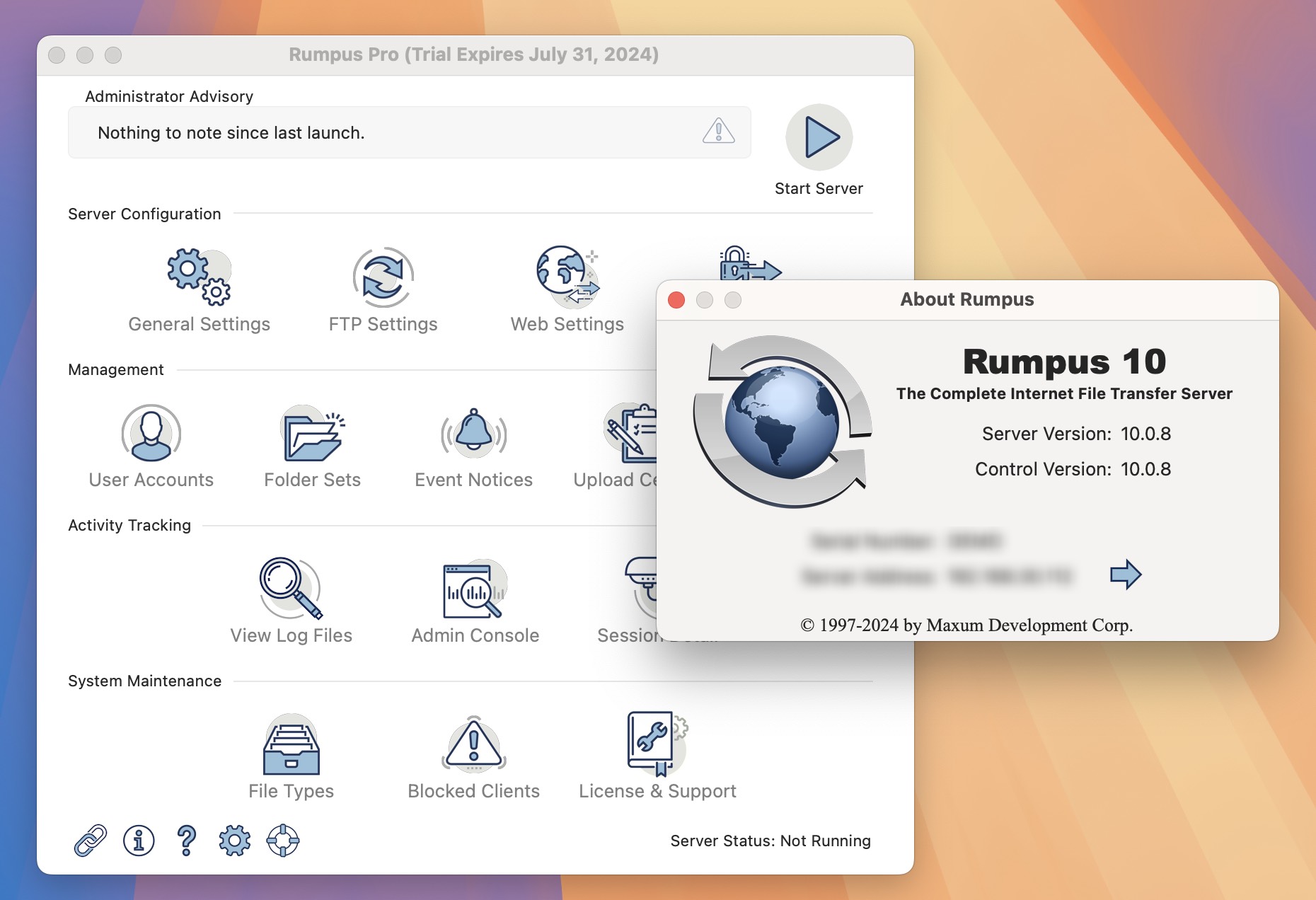Click the FTP Settings label
The image size is (1316, 900).
pyautogui.click(x=383, y=324)
